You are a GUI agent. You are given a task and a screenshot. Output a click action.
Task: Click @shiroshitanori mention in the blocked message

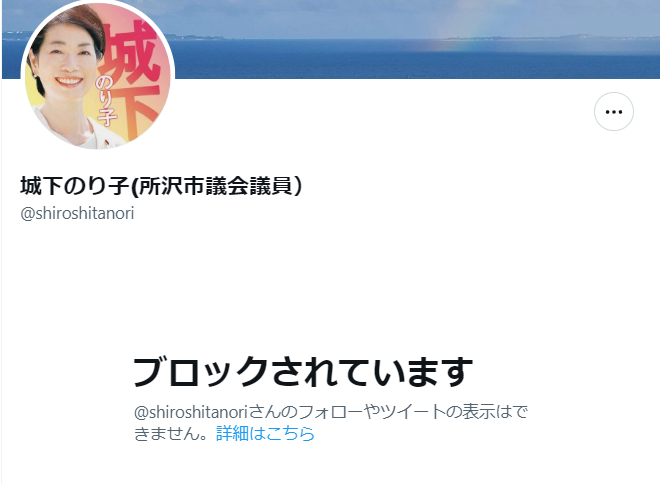tap(190, 412)
